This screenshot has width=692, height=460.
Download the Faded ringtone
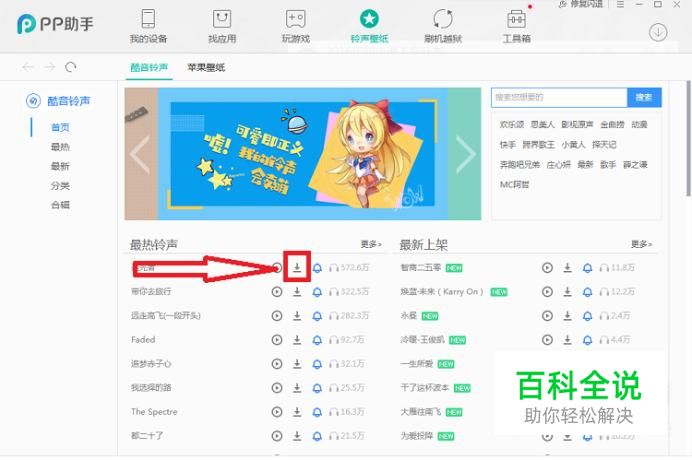tap(297, 340)
